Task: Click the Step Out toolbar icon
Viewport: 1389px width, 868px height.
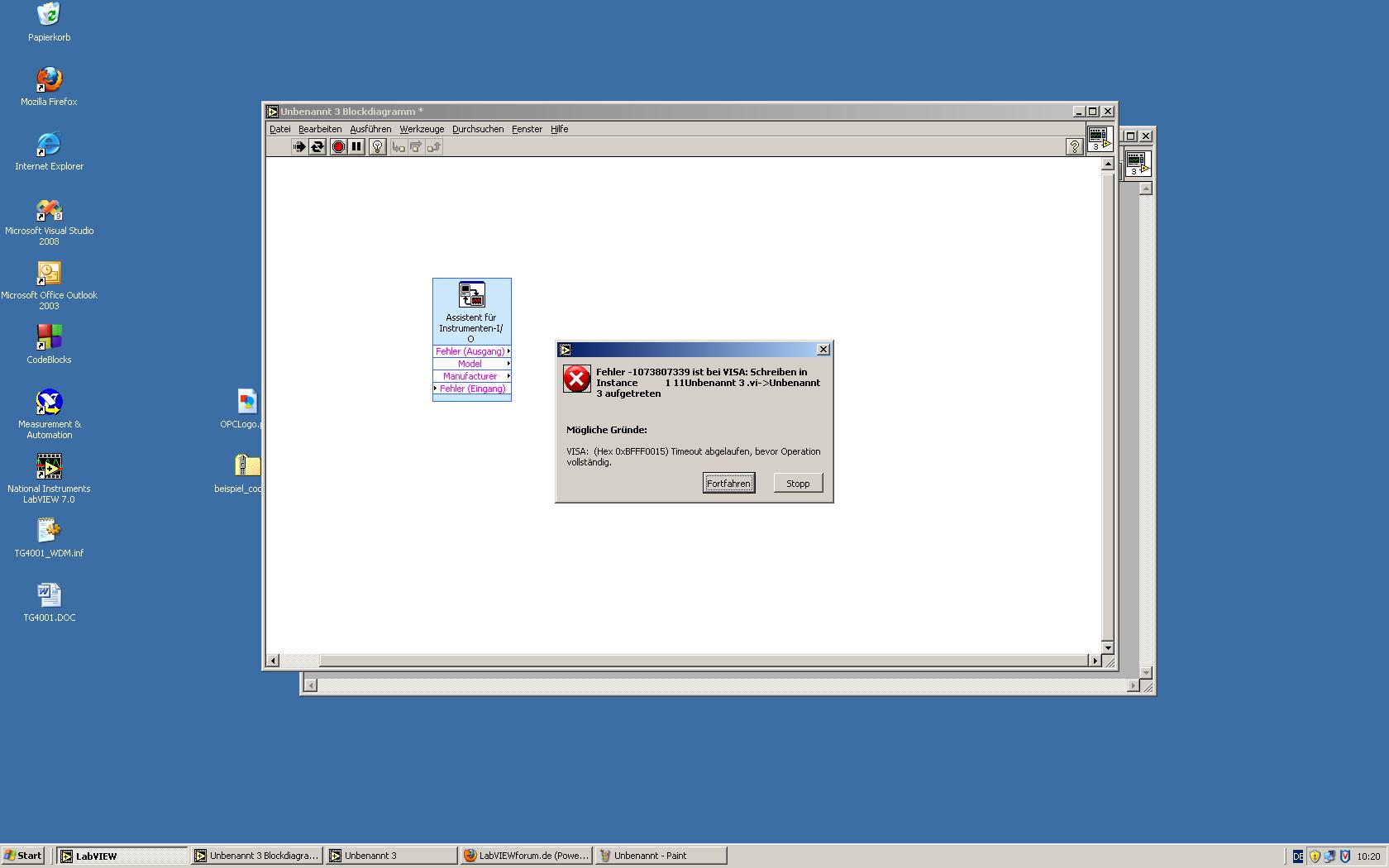Action: pos(434,147)
